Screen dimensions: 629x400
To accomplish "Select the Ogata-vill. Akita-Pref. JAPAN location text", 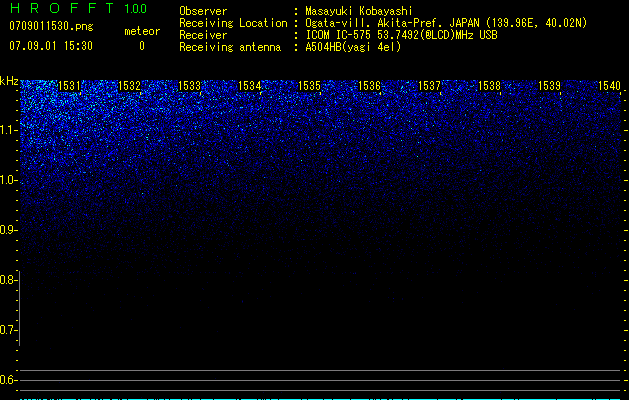I will (446, 23).
